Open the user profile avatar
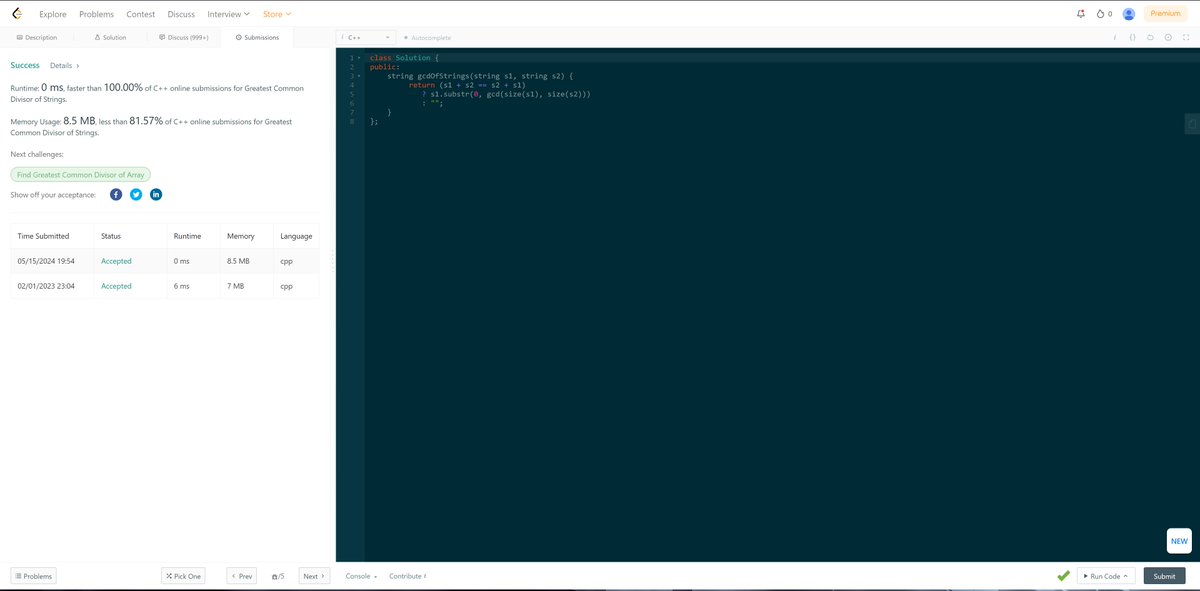1200x591 pixels. pos(1129,14)
